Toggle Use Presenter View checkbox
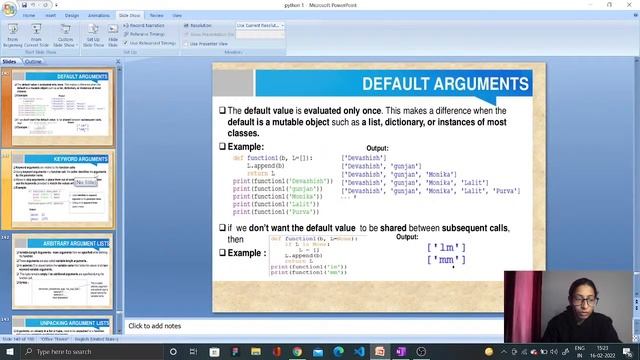Image resolution: width=640 pixels, height=360 pixels. coord(186,44)
